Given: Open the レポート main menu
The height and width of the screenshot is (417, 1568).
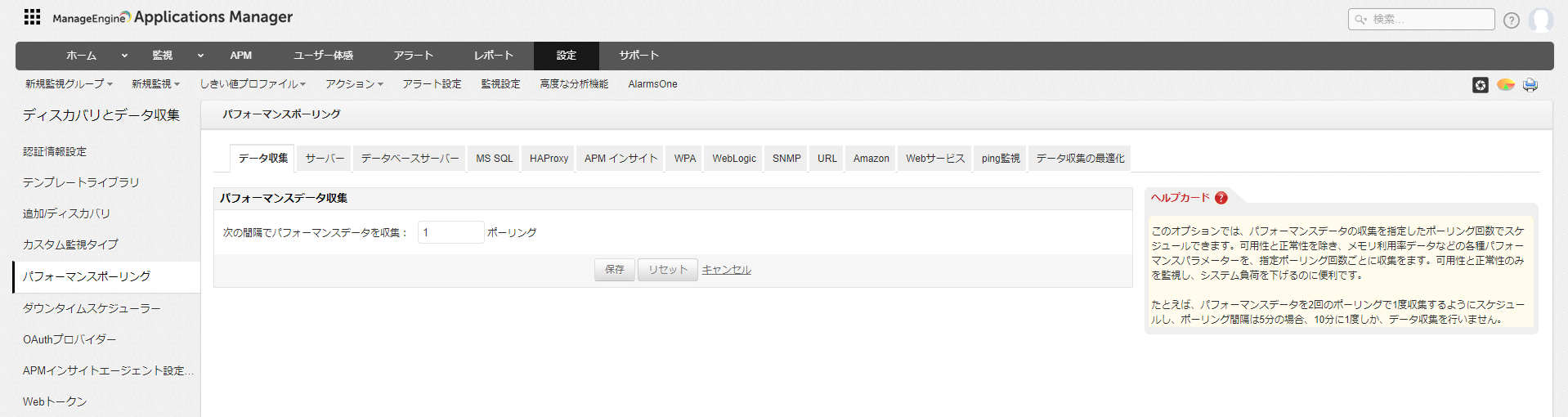Looking at the screenshot, I should 494,56.
